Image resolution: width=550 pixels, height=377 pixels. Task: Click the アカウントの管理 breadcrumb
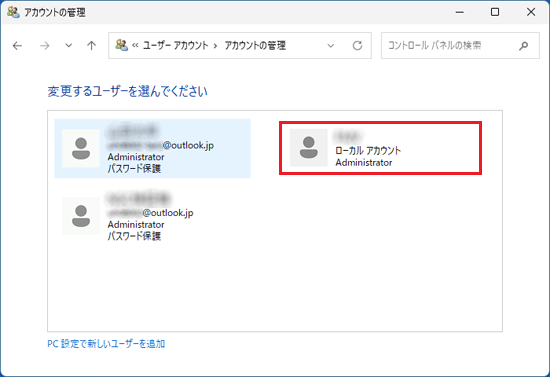tap(255, 46)
